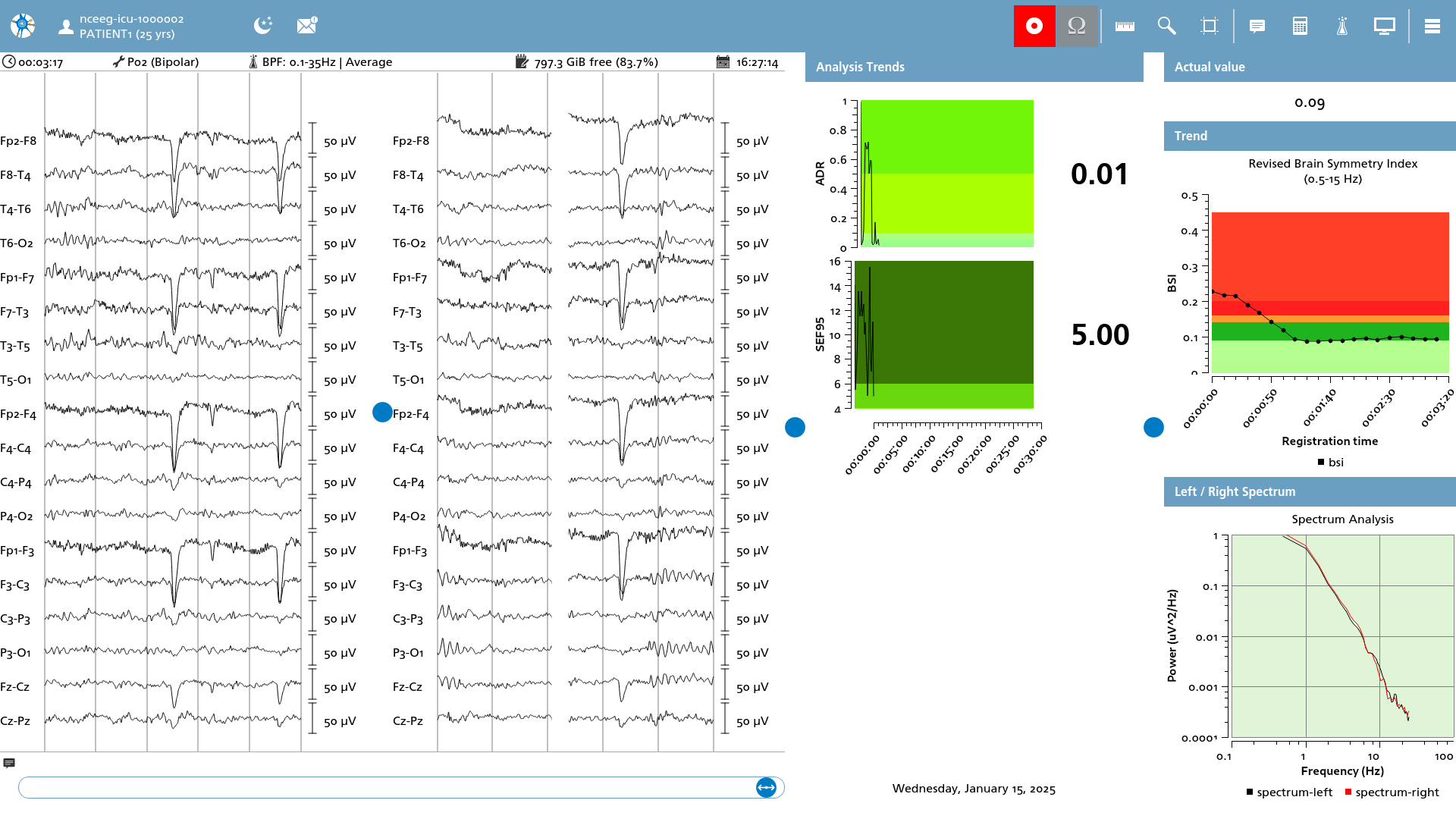The width and height of the screenshot is (1456, 819).
Task: Change the BPF 0.1-35Hz filter setting
Action: 321,62
